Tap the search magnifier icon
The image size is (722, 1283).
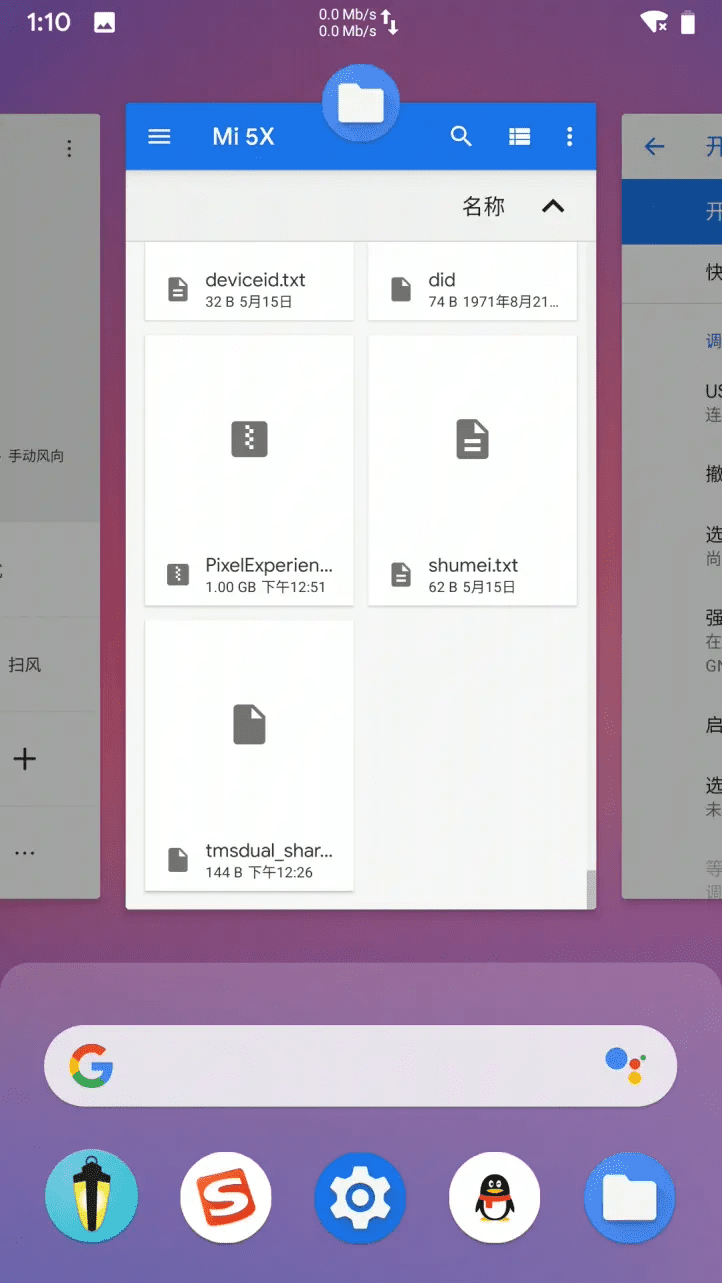pos(461,137)
